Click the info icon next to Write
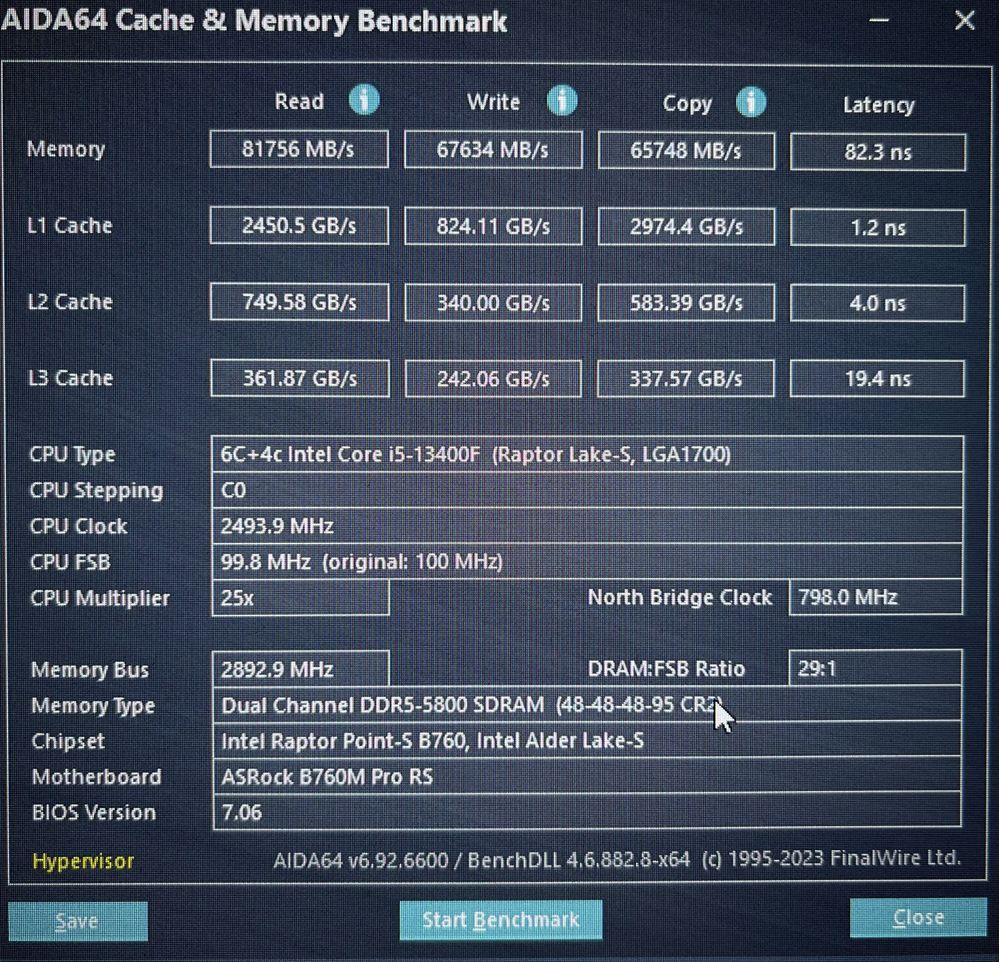This screenshot has width=999, height=962. click(x=562, y=101)
